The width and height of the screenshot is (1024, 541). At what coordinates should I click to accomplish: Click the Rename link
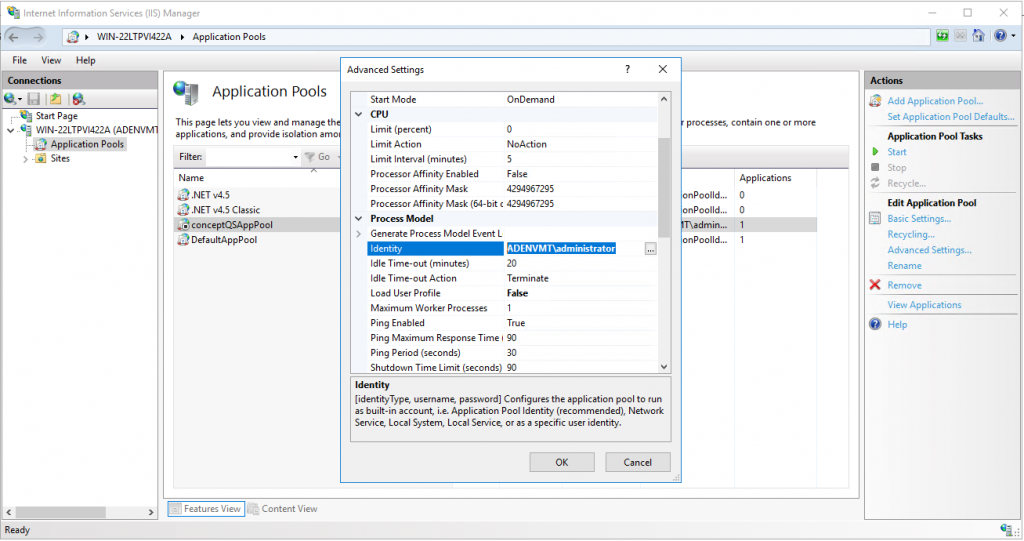(x=904, y=265)
